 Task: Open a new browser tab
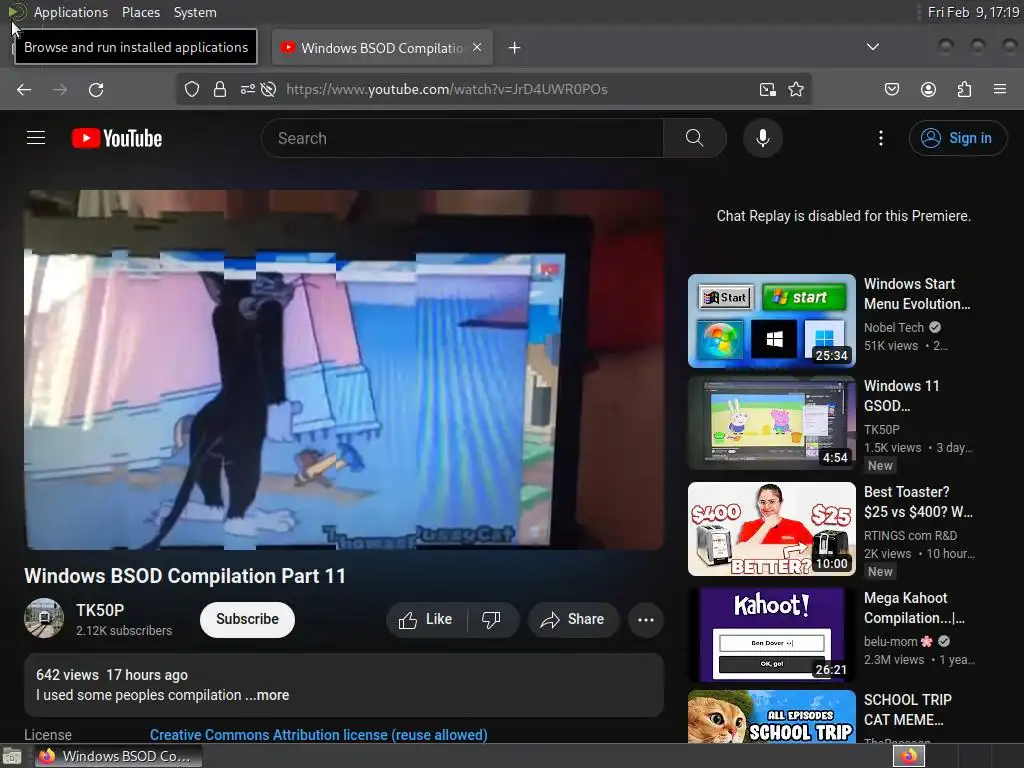(x=515, y=48)
